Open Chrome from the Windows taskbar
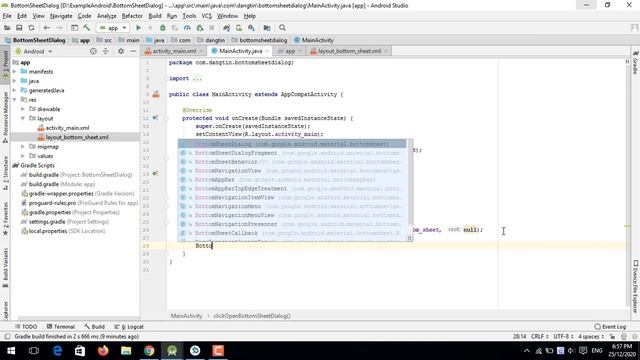640x360 pixels. pyautogui.click(x=149, y=351)
